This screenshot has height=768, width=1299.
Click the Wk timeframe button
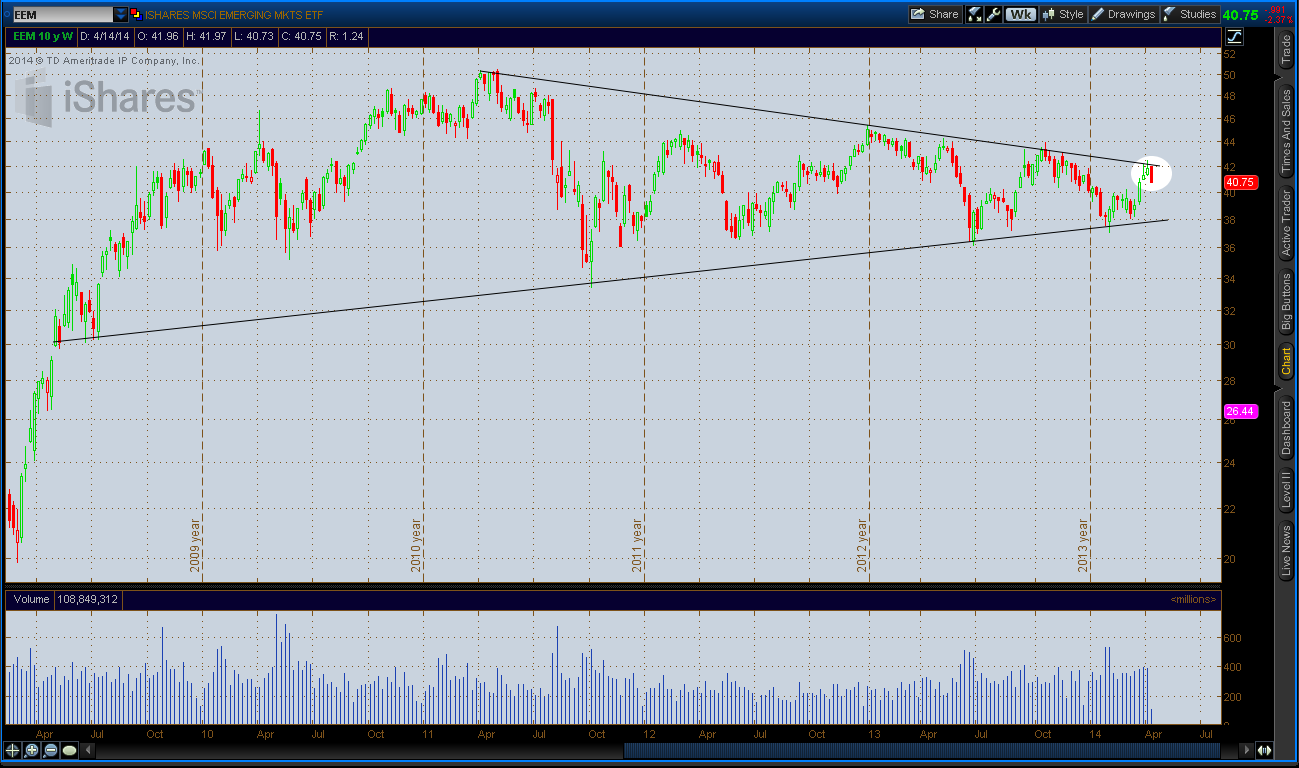point(1020,14)
